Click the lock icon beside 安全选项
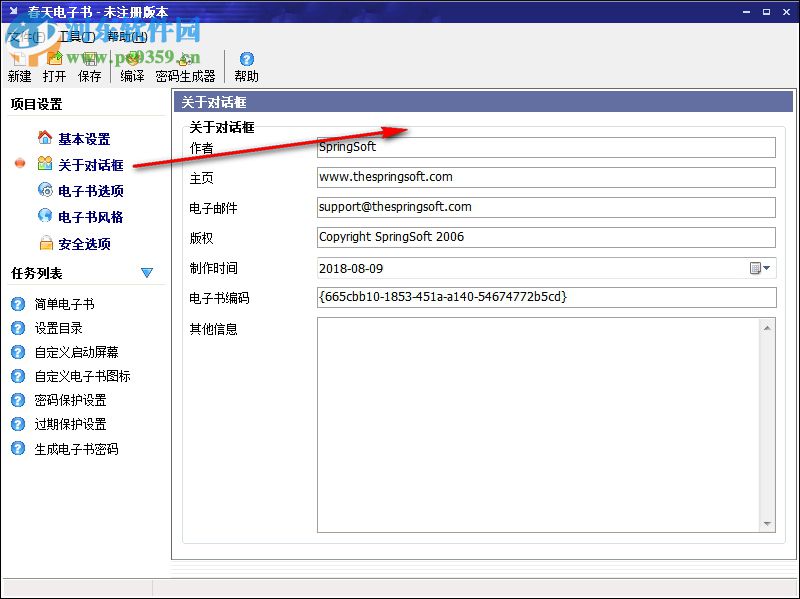Screen dimensions: 800x599 pos(46,243)
